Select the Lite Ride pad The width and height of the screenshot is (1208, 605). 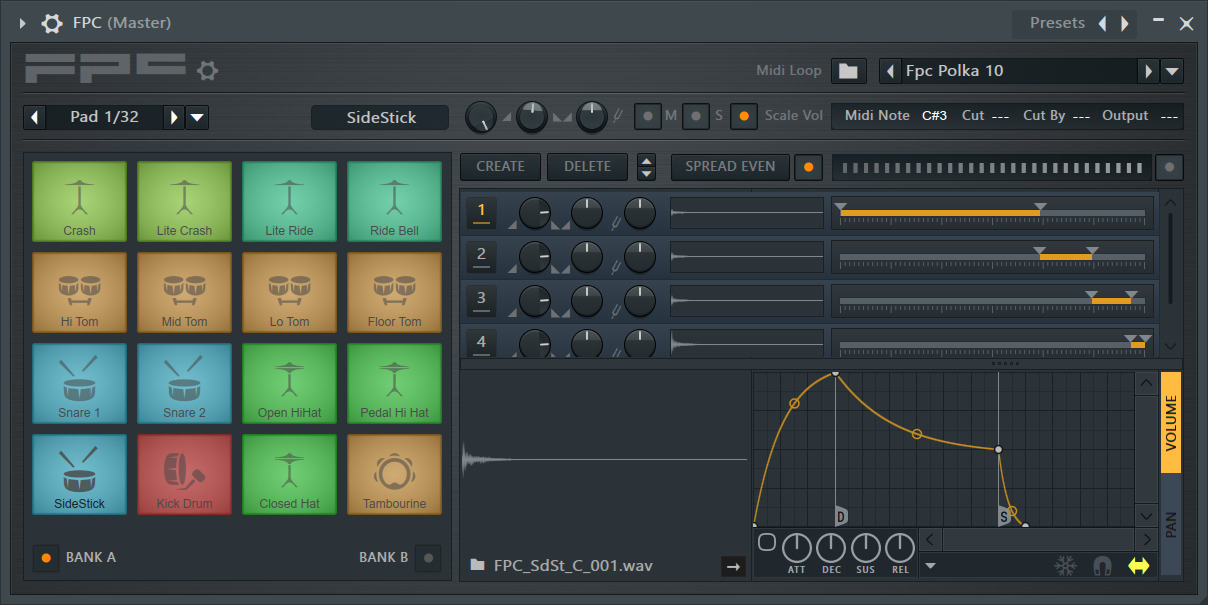[289, 201]
